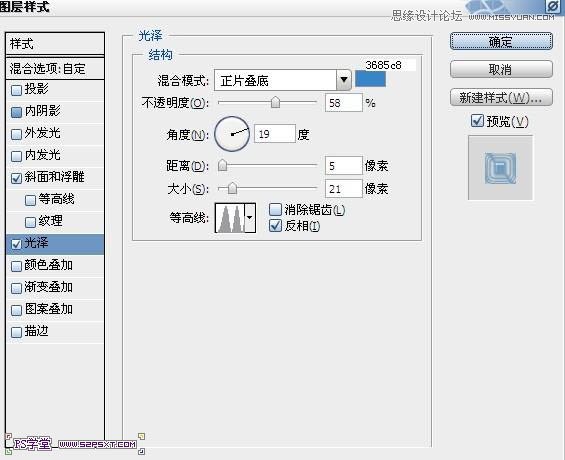Confirm with the 确定 button
The image size is (565, 460).
(x=501, y=41)
